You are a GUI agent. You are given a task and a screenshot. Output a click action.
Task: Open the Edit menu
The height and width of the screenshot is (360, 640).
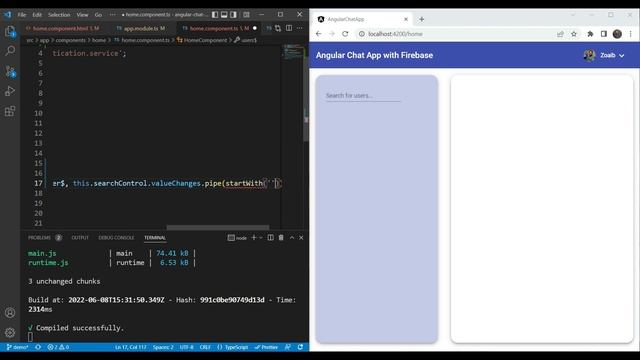click(x=37, y=15)
